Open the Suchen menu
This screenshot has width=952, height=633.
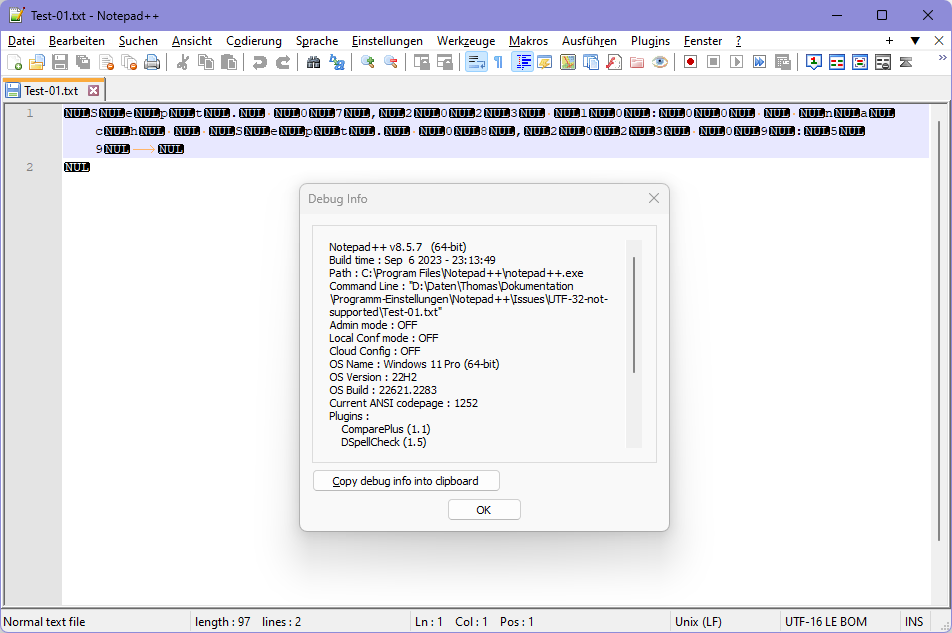[x=138, y=41]
